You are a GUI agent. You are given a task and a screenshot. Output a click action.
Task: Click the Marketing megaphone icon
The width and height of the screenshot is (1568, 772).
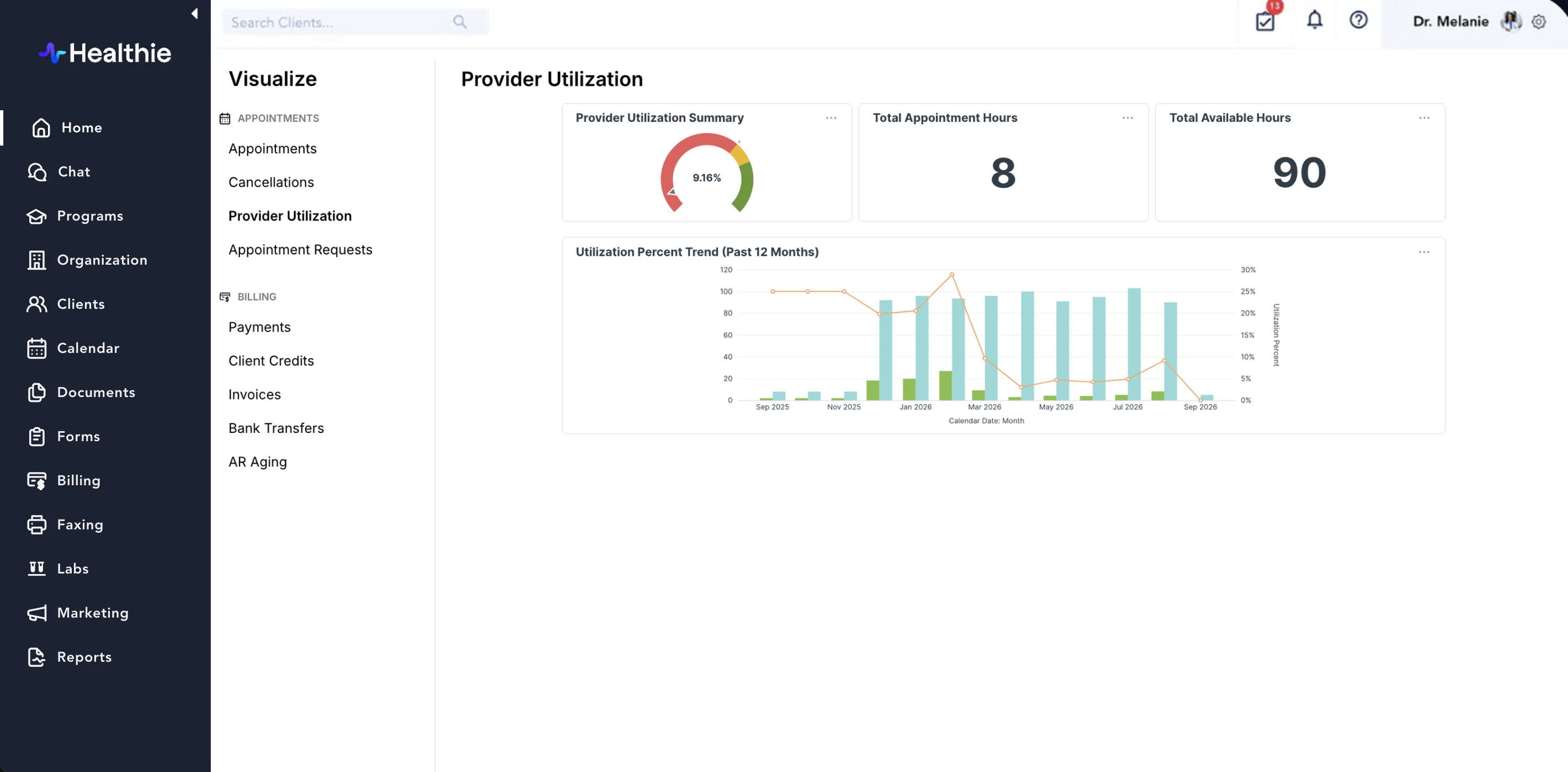36,613
